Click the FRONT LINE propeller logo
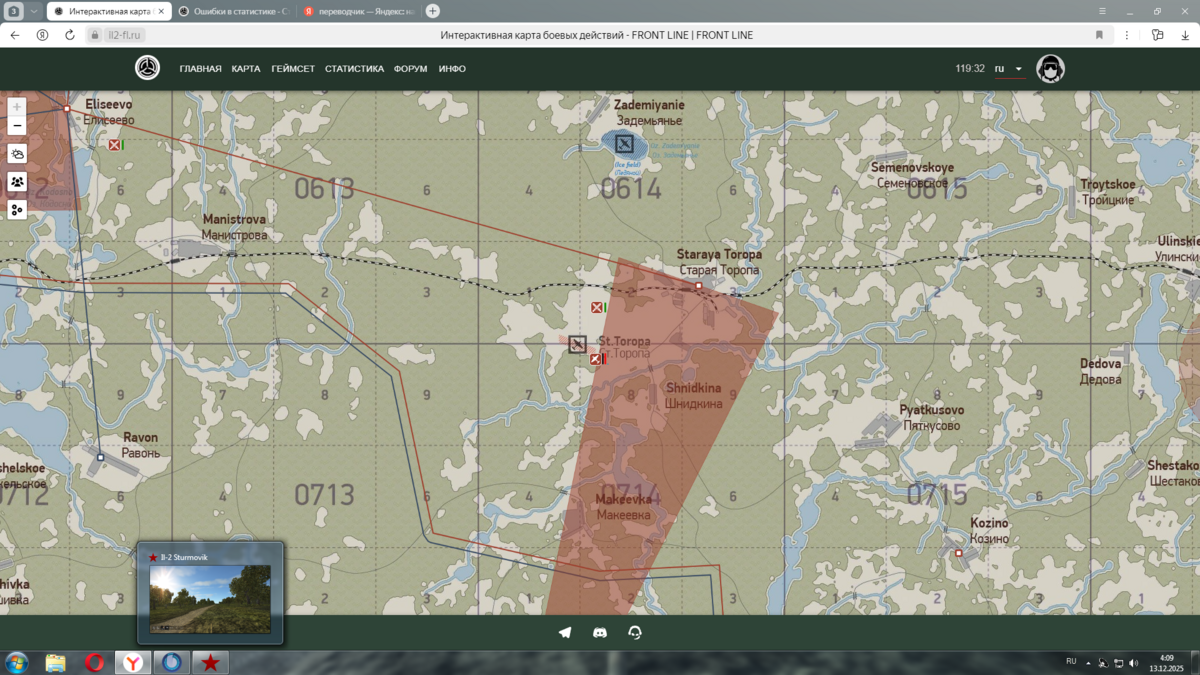This screenshot has width=1200, height=675. (x=147, y=68)
